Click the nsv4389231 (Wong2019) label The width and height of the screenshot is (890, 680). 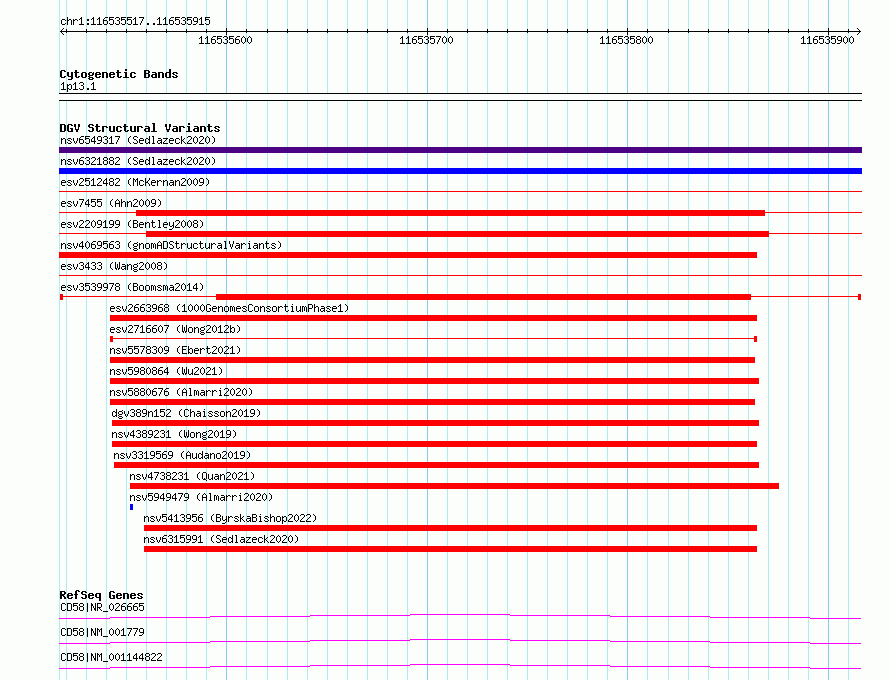click(174, 434)
